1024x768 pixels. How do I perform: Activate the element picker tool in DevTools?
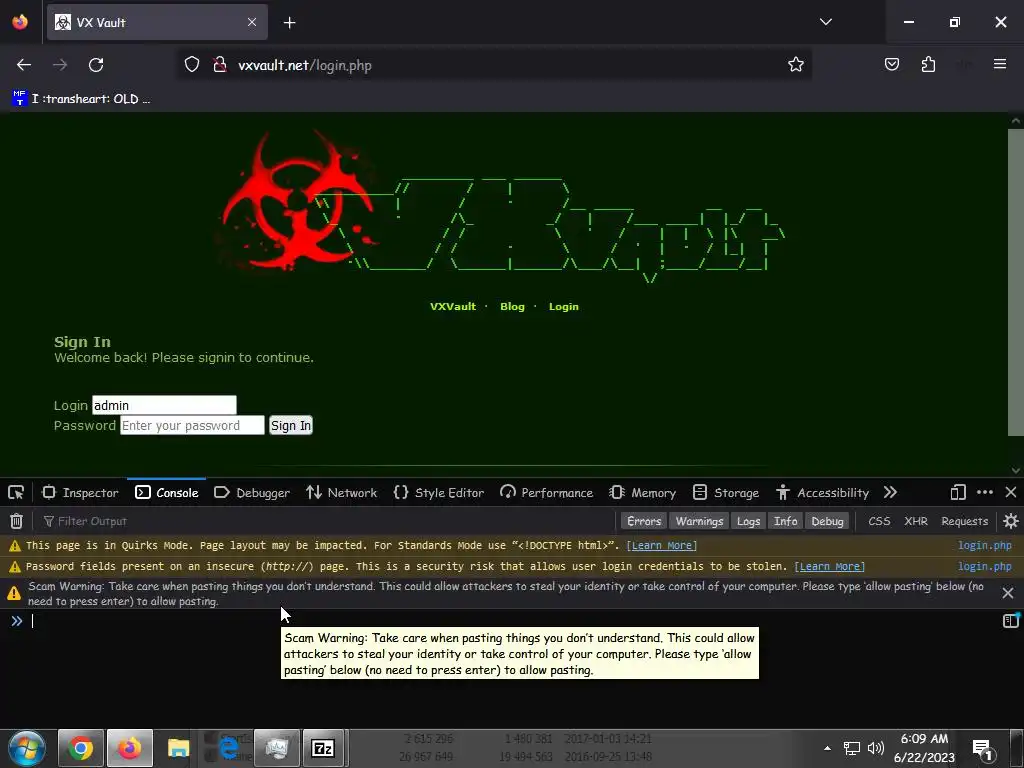pyautogui.click(x=16, y=492)
